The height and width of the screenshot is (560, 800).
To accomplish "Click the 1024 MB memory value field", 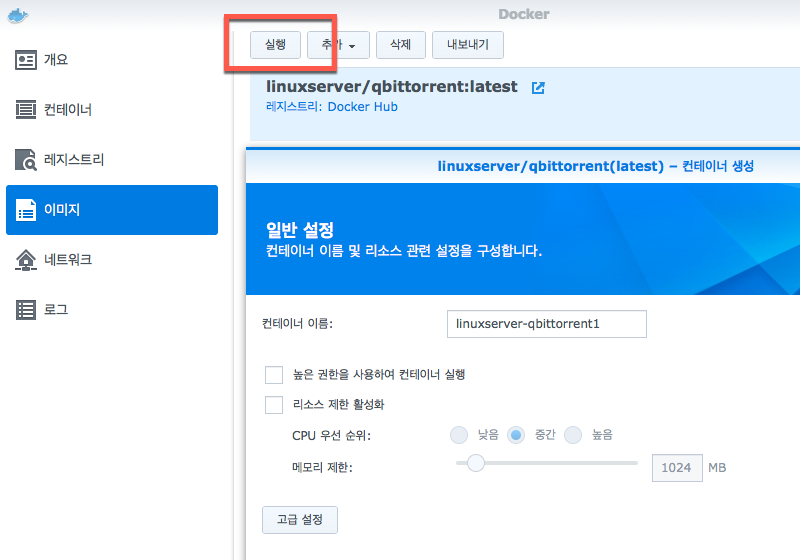I will click(677, 468).
